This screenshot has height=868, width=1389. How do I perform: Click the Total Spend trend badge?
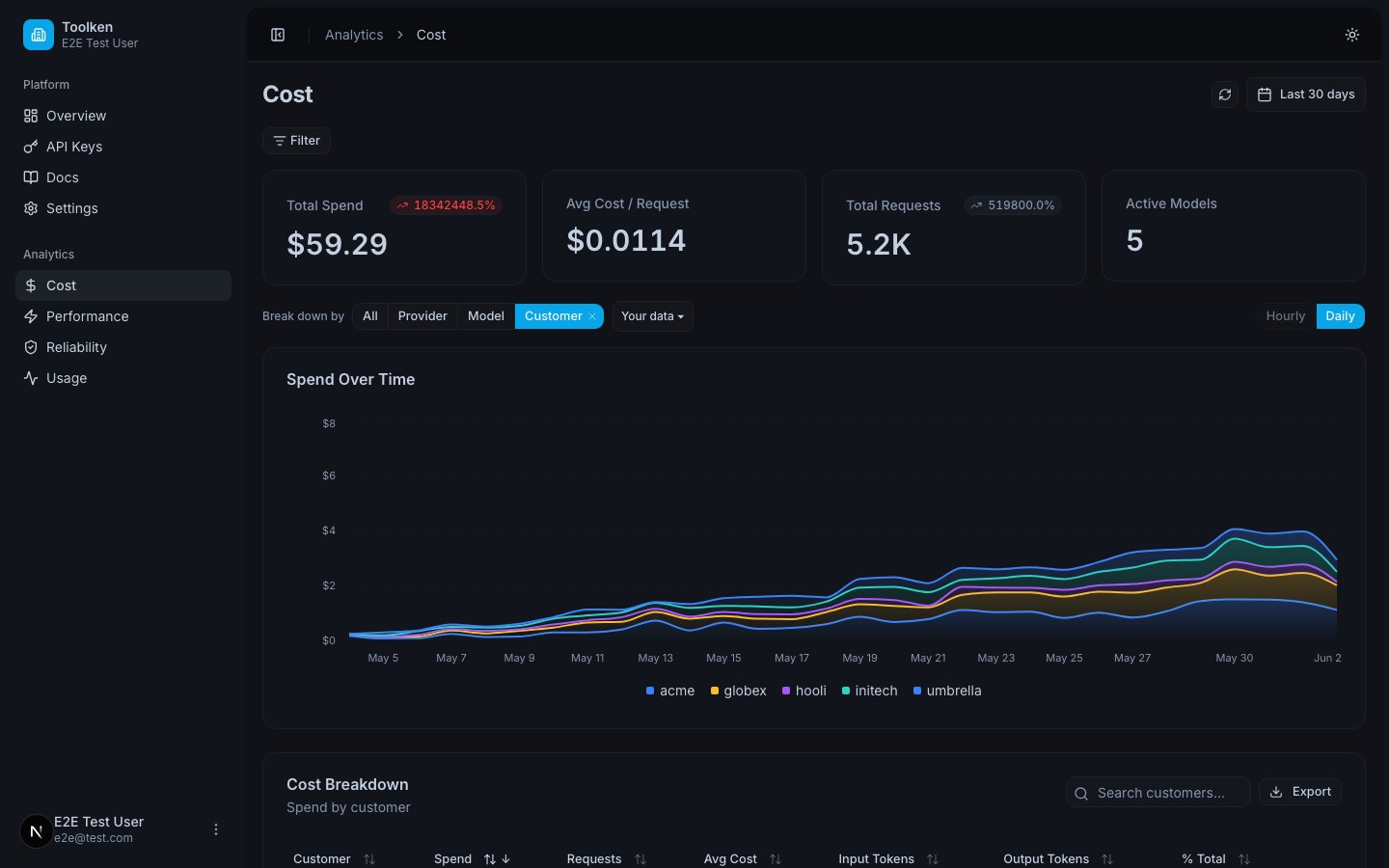[446, 205]
